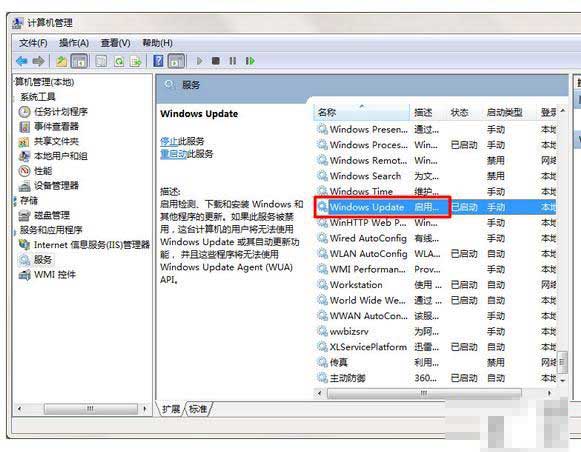Select the Wired AutoConfig service
The image size is (581, 452).
coord(436,238)
